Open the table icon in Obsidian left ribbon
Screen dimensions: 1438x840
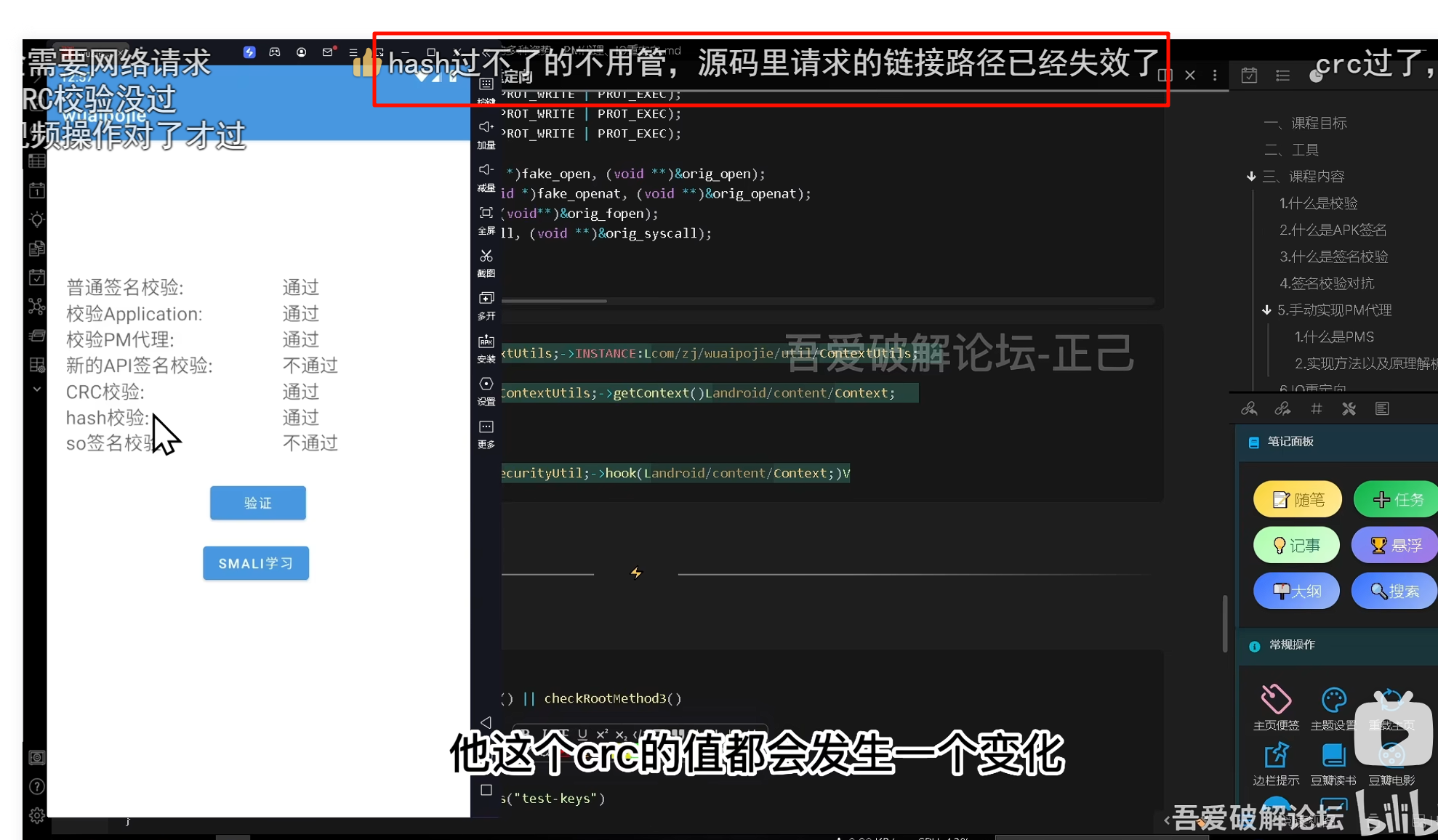coord(36,161)
